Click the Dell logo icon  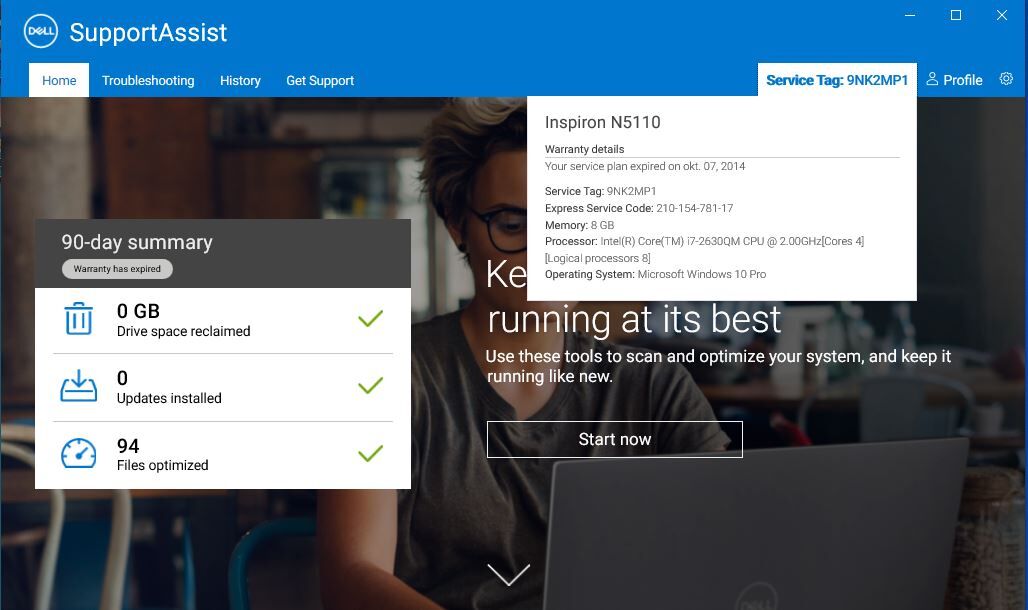[41, 31]
